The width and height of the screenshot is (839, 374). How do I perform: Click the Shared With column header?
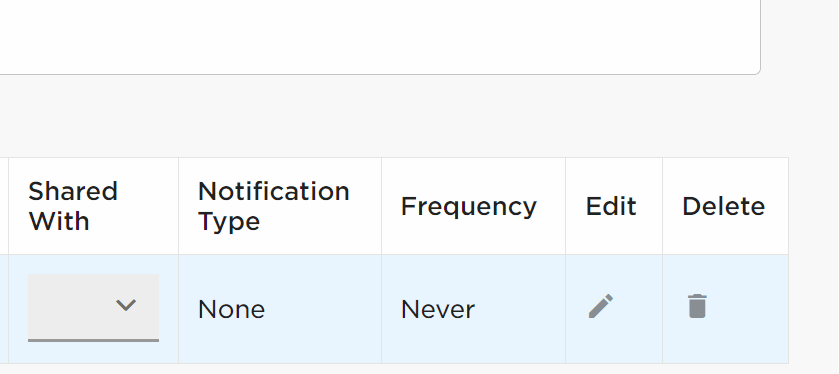93,206
